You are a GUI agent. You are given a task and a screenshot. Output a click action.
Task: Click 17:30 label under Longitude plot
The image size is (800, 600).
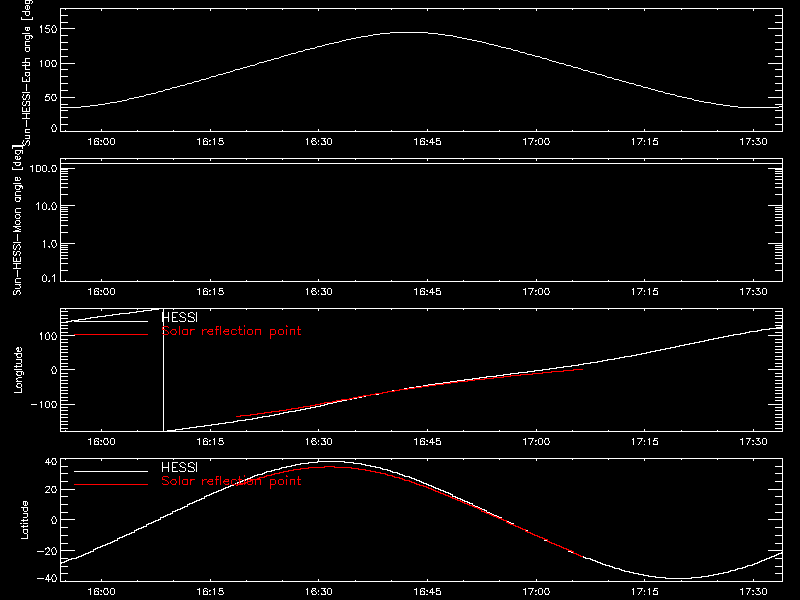[x=753, y=442]
